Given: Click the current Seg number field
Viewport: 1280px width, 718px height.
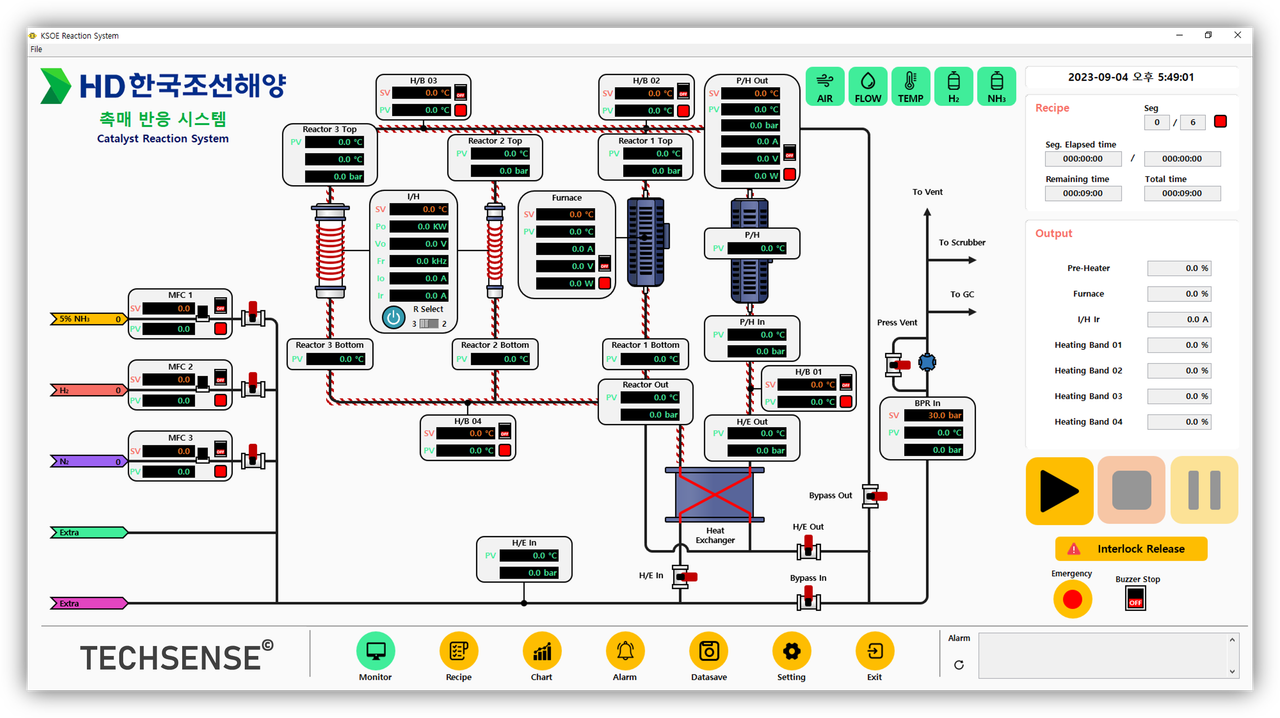Looking at the screenshot, I should (x=1156, y=122).
